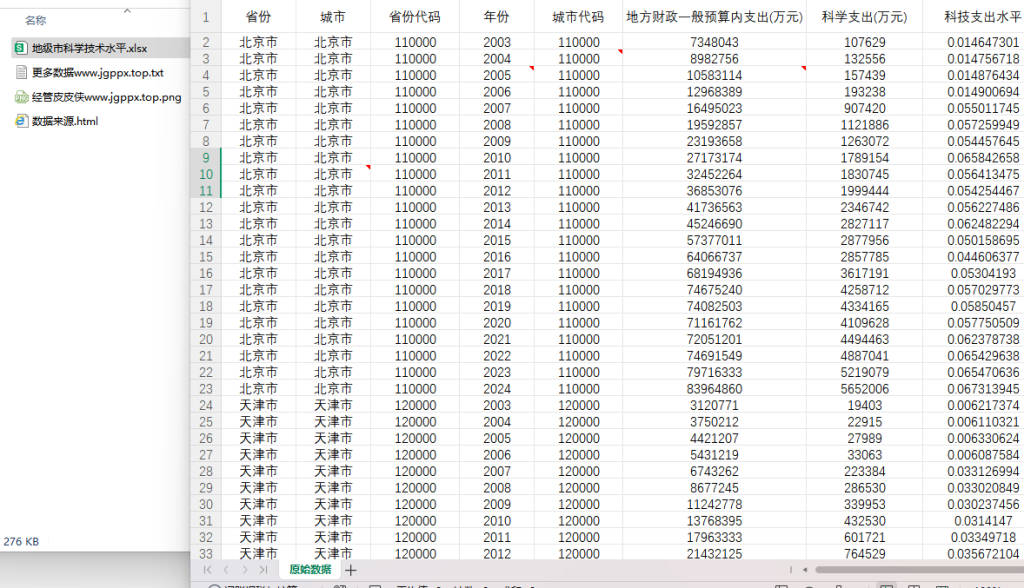Click the cell with value 107629

[x=865, y=42]
